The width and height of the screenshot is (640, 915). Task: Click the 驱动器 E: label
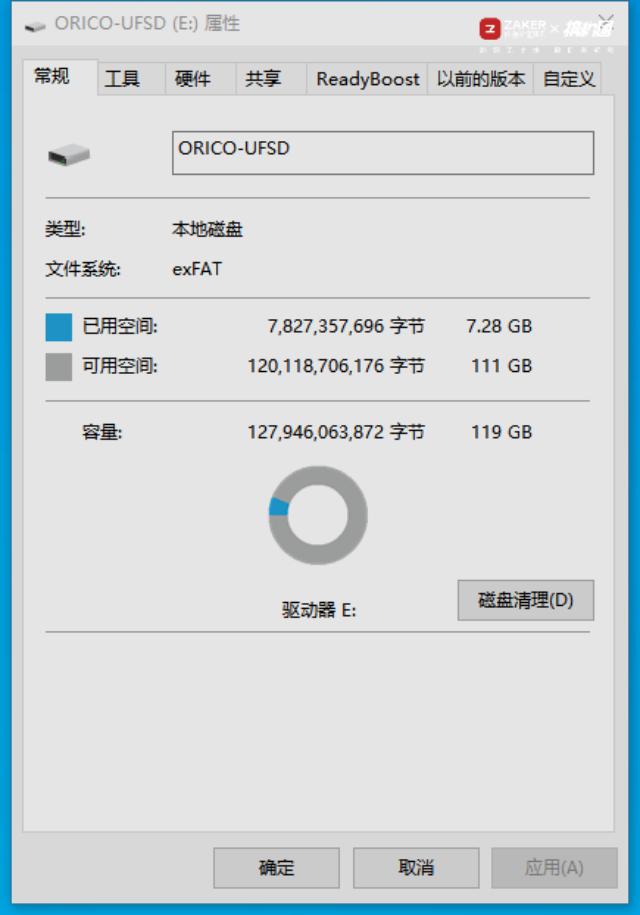(319, 610)
